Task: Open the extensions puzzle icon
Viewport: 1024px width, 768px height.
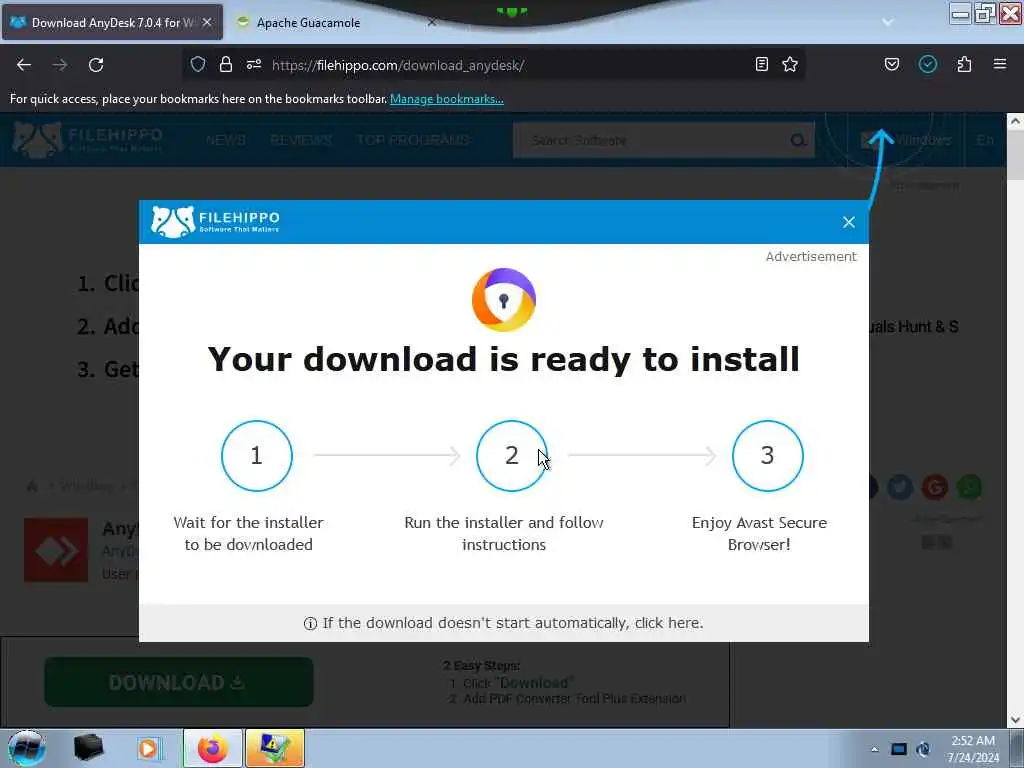Action: click(964, 64)
